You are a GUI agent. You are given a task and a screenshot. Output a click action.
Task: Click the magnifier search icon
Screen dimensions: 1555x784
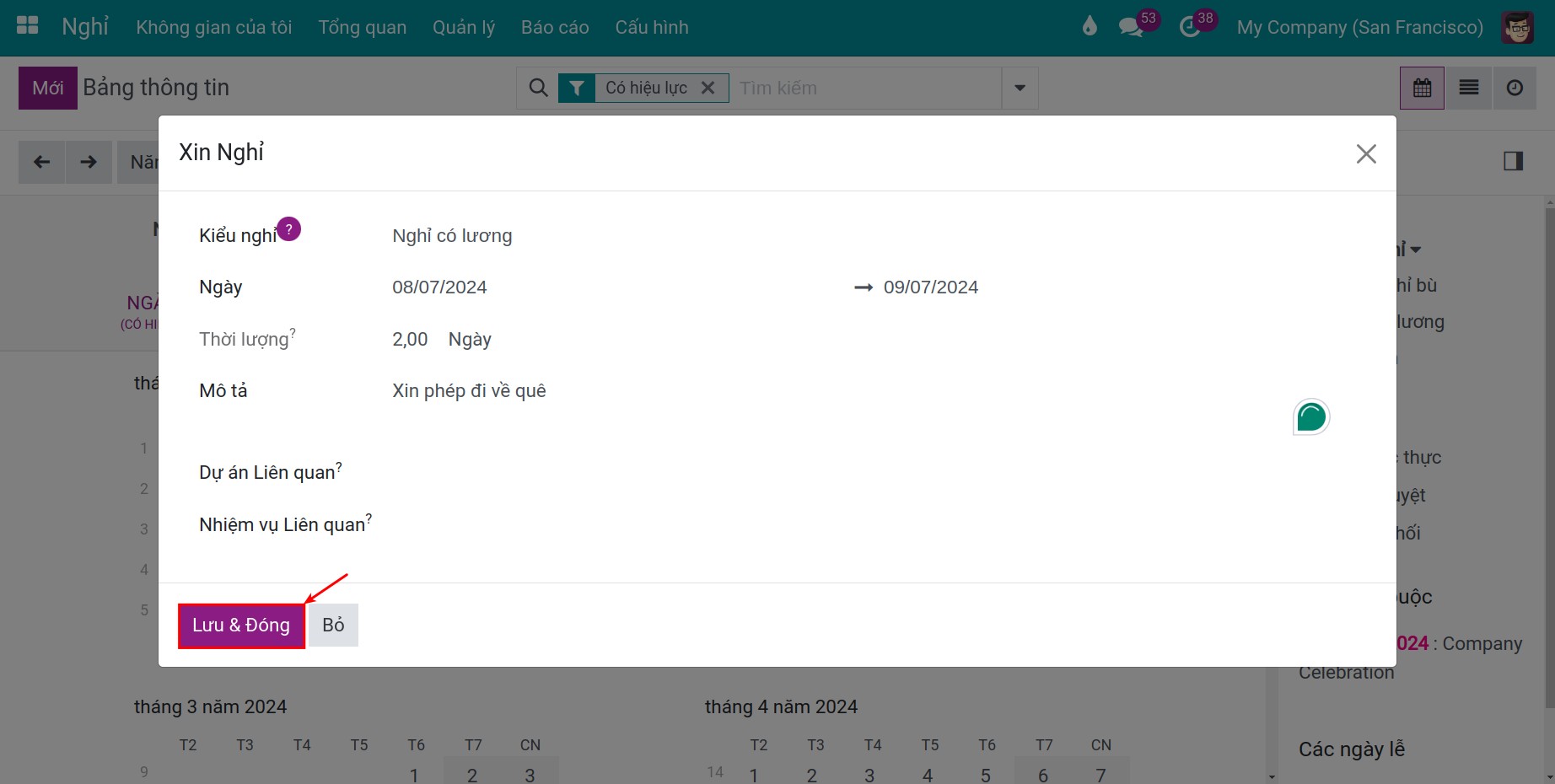(x=538, y=88)
